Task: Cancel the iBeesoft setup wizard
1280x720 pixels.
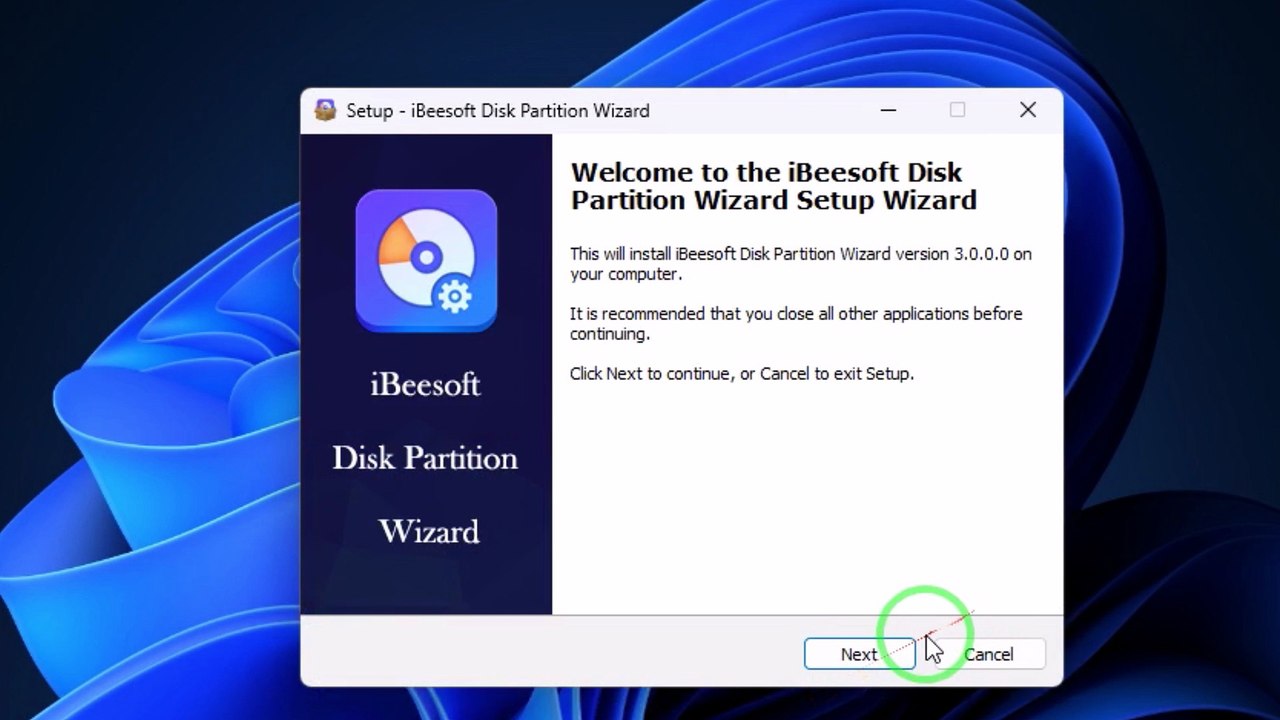Action: pyautogui.click(x=989, y=654)
